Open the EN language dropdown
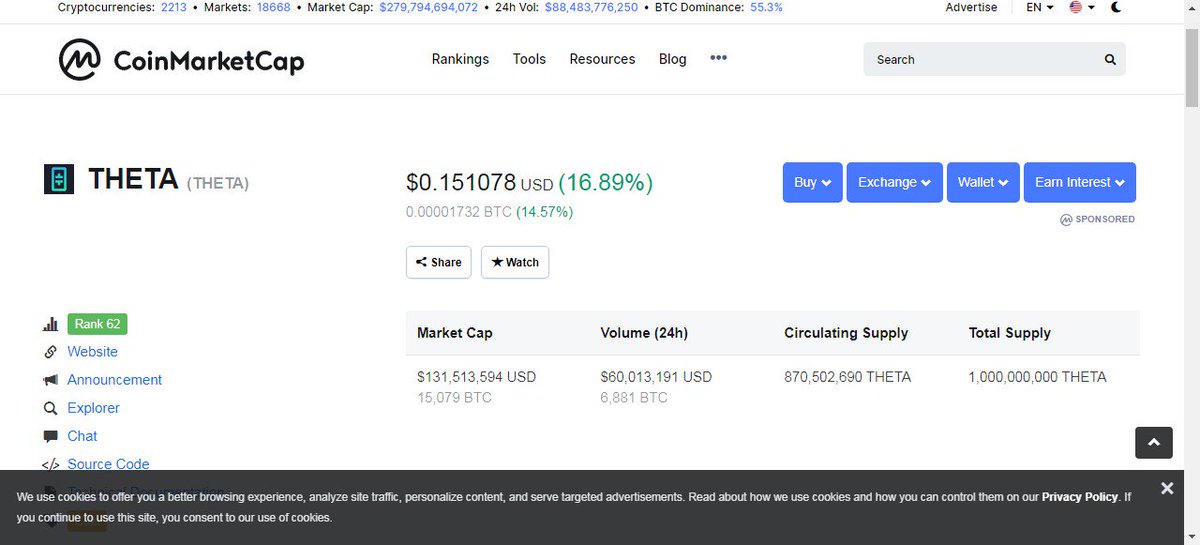This screenshot has height=545, width=1200. [x=1040, y=7]
